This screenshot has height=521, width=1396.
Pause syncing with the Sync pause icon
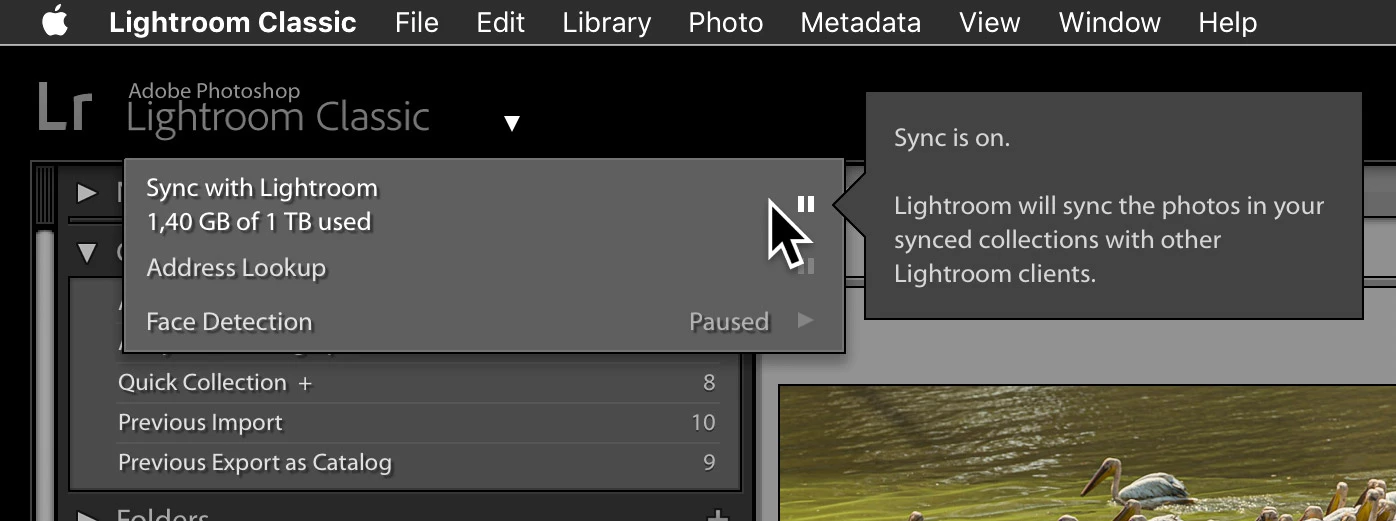coord(806,205)
